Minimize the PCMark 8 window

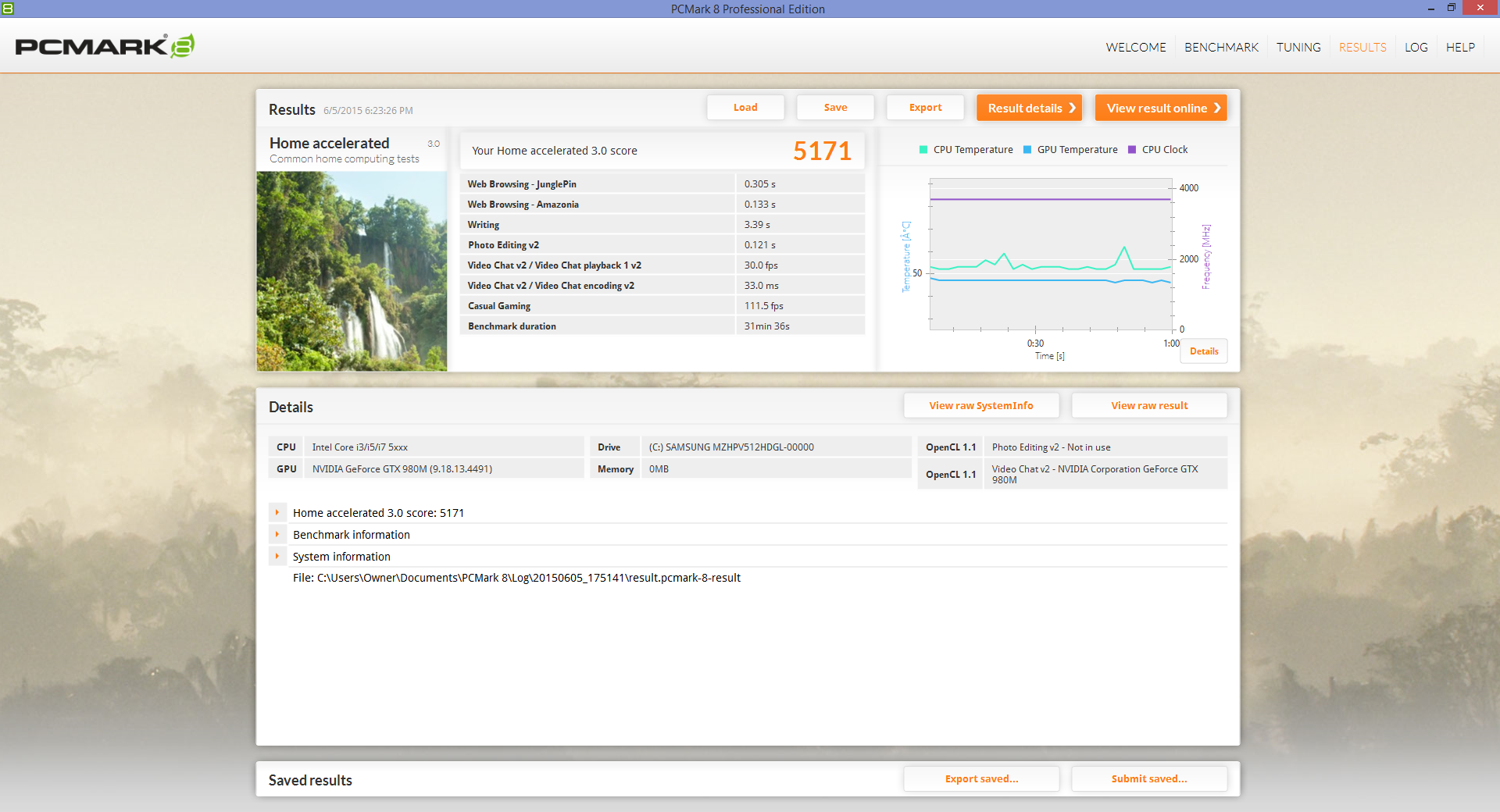coord(1431,9)
